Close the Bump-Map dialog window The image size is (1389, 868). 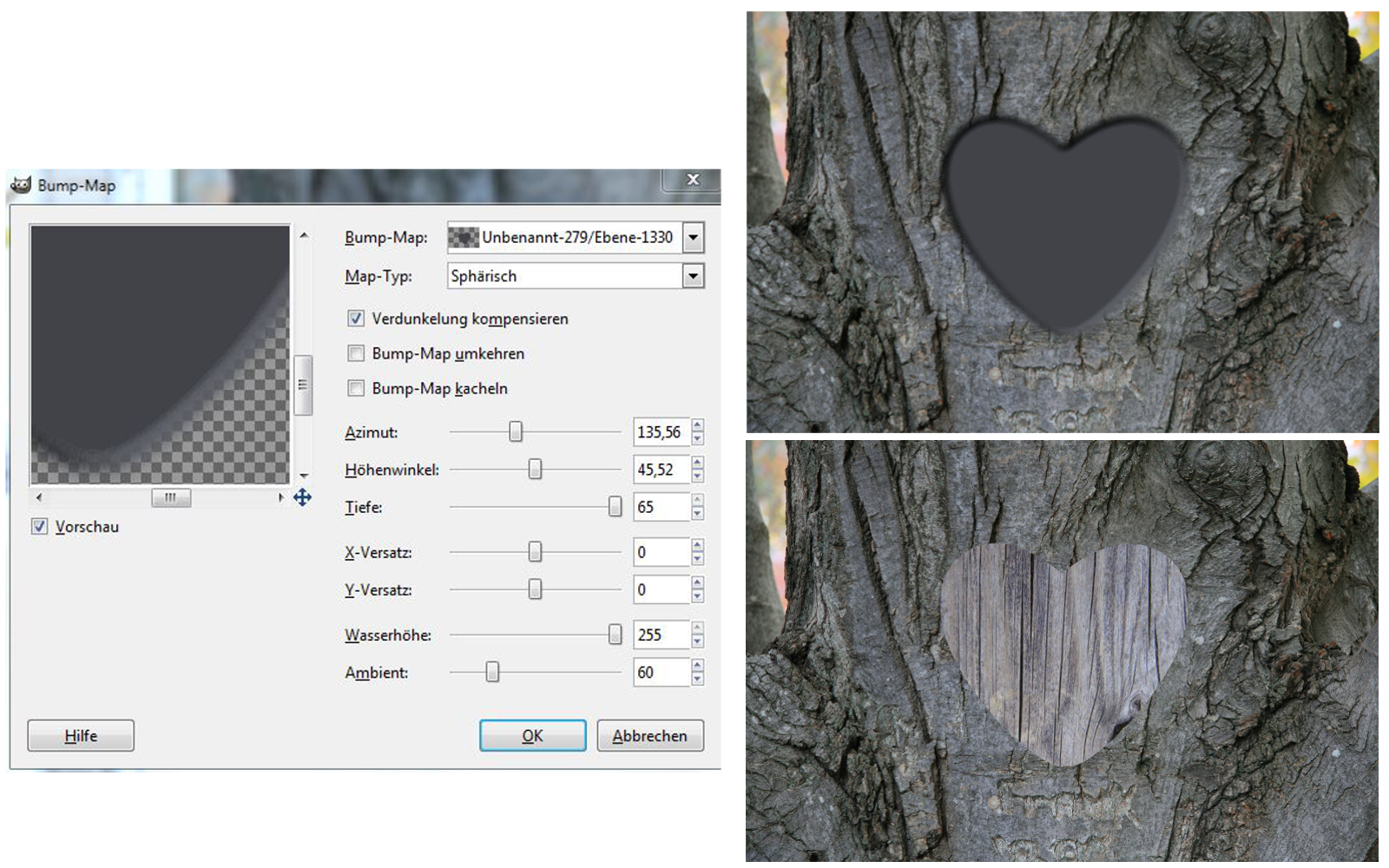692,180
